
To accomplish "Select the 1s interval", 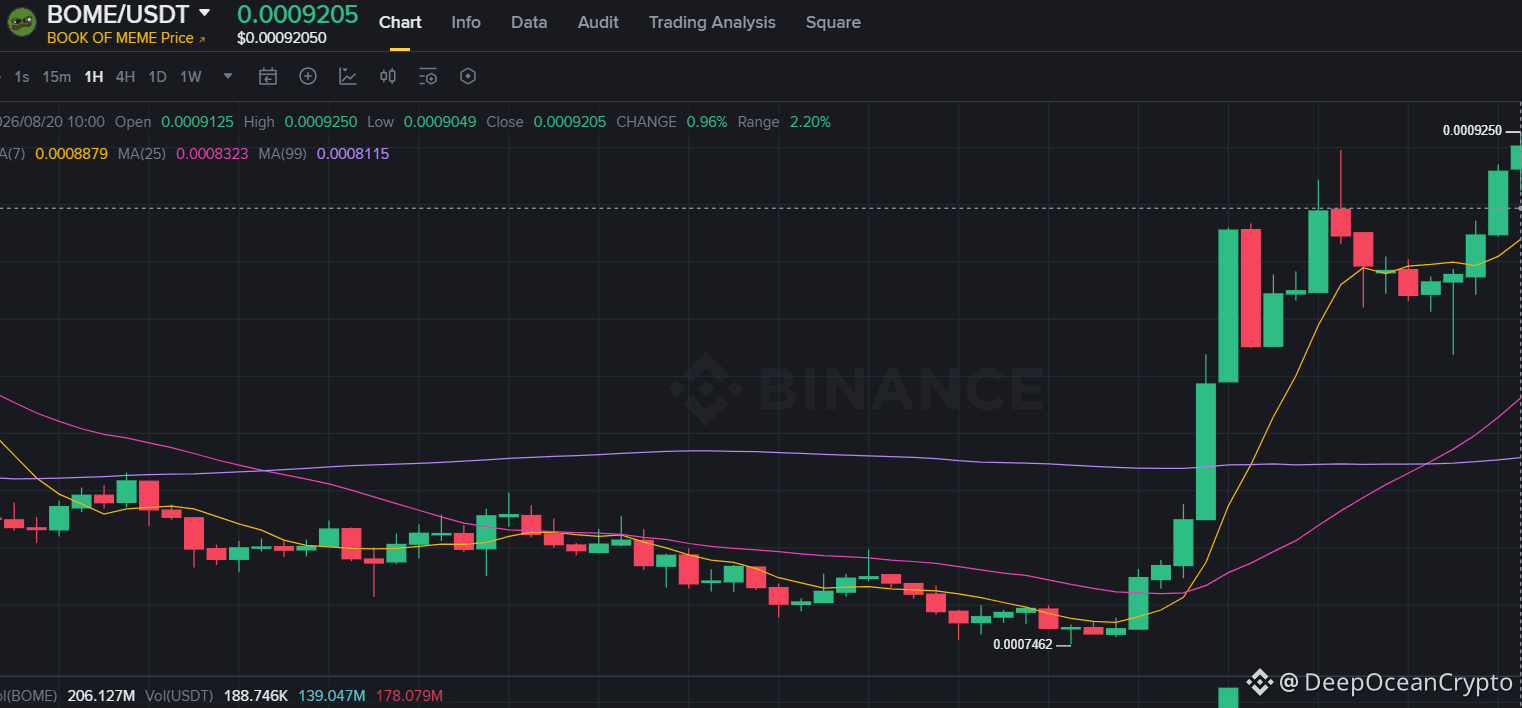I will [x=22, y=77].
